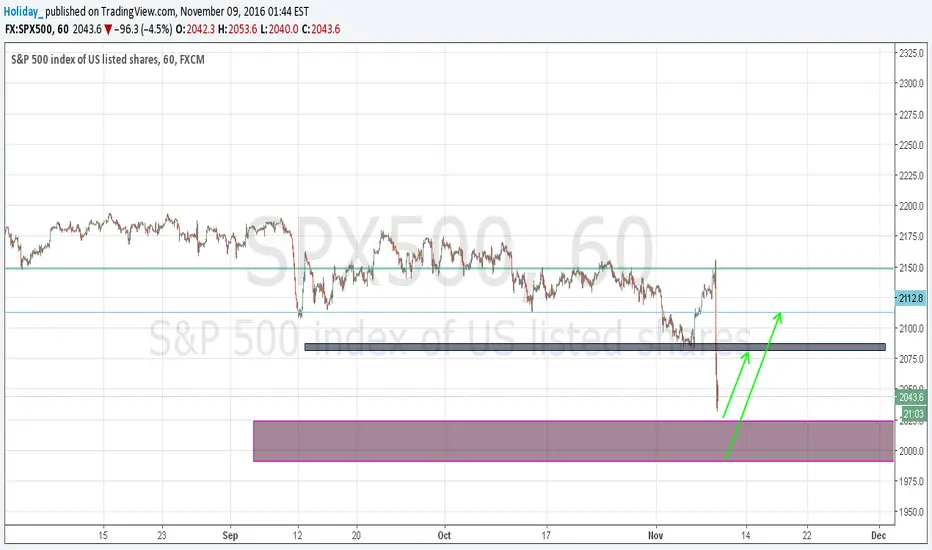Click the 20 date label on time axis

355,535
